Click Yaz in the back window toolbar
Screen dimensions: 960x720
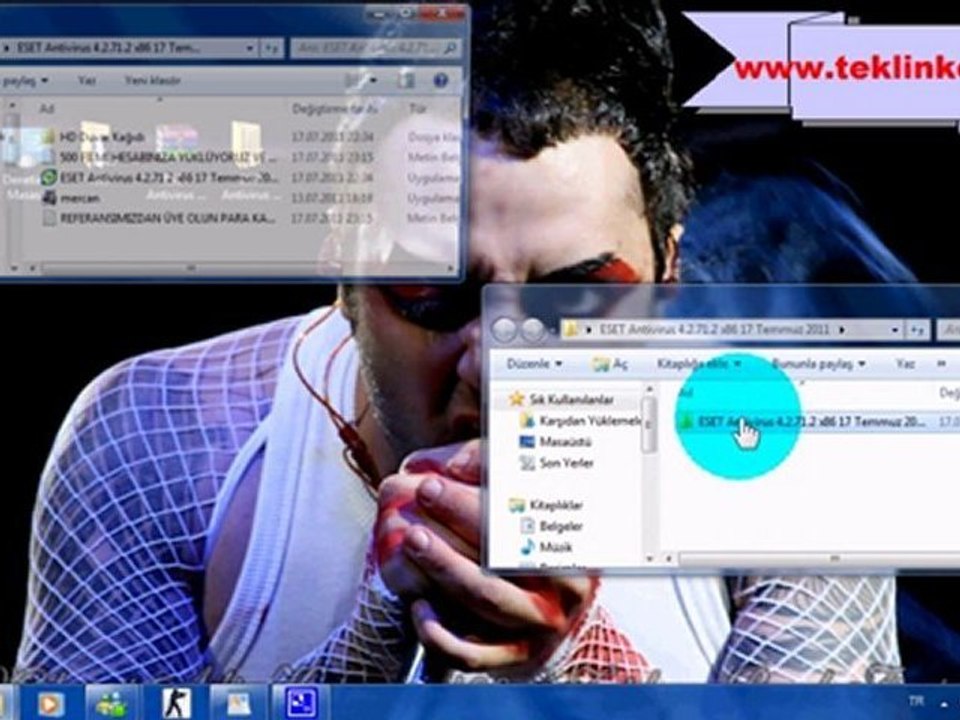pyautogui.click(x=86, y=80)
